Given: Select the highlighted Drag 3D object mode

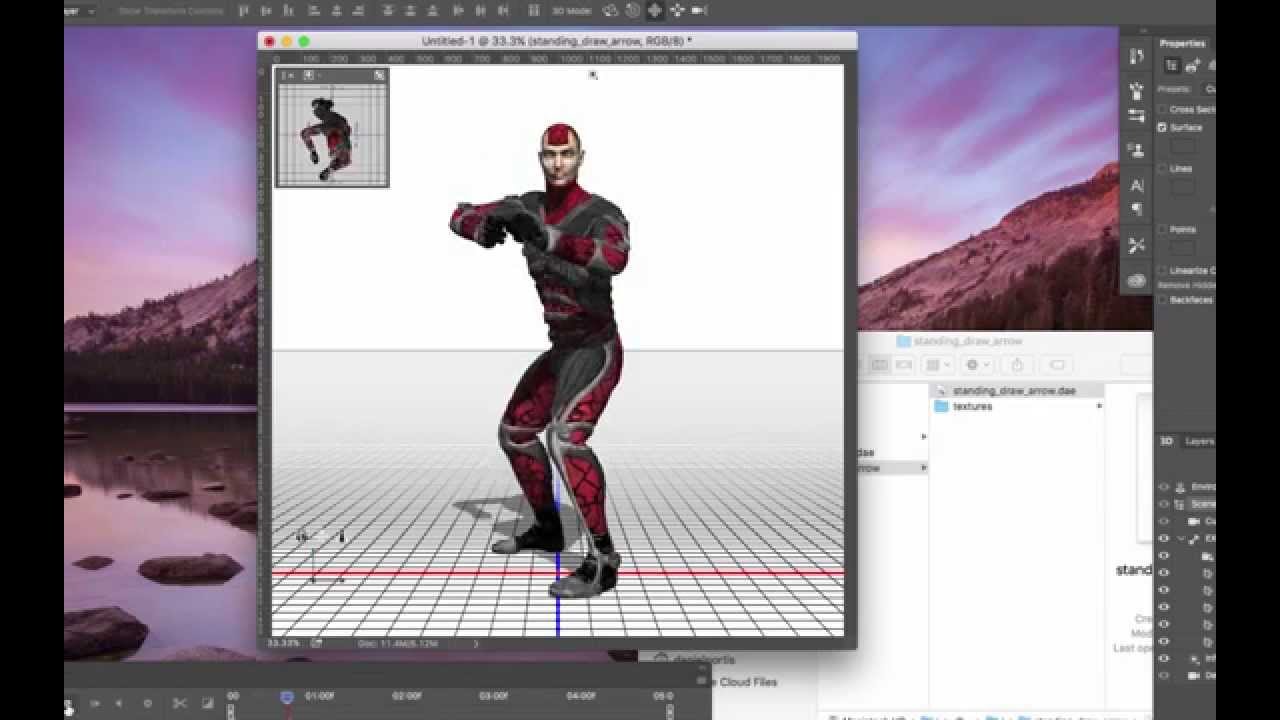Looking at the screenshot, I should pyautogui.click(x=654, y=11).
